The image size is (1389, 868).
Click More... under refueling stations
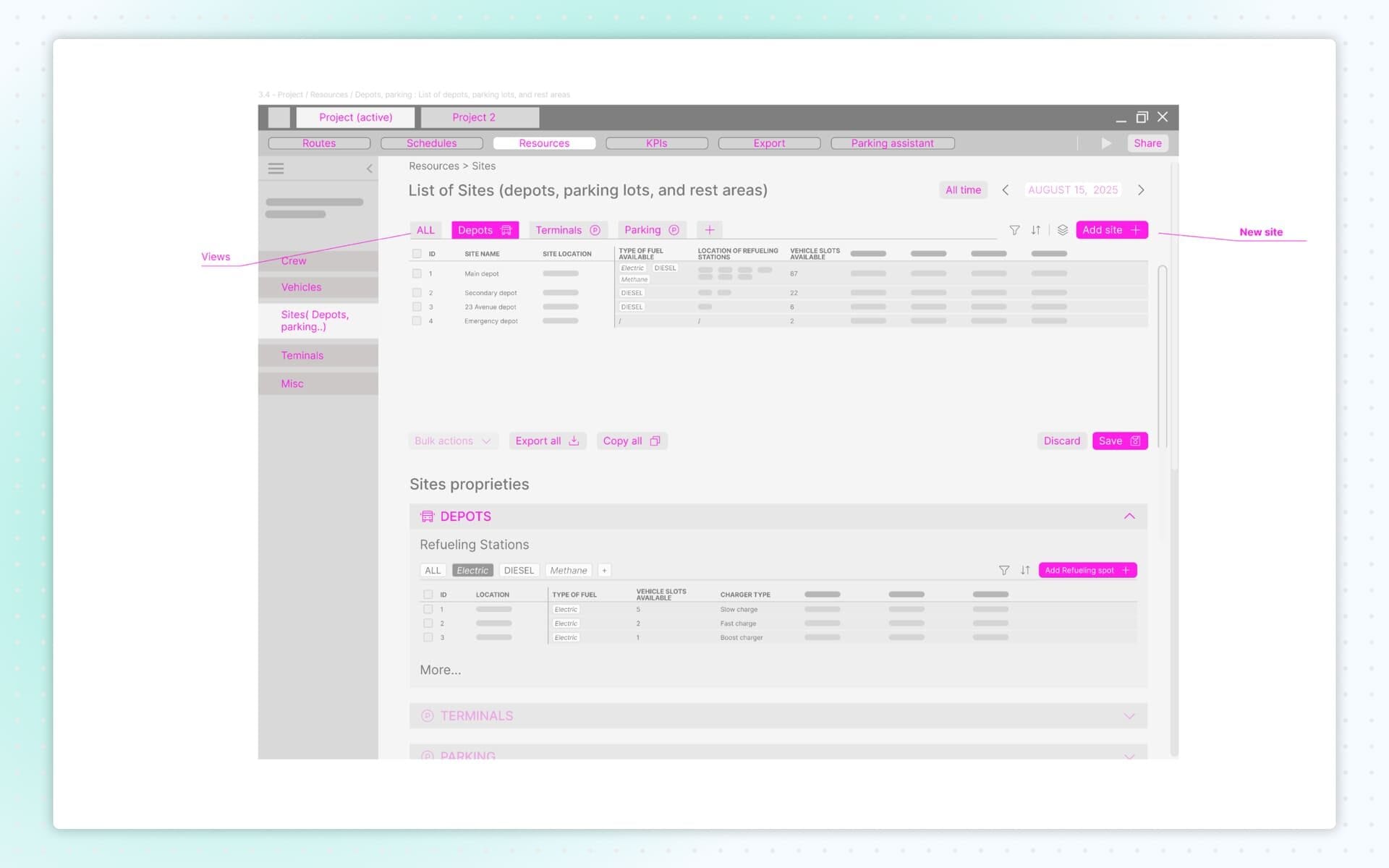(440, 670)
